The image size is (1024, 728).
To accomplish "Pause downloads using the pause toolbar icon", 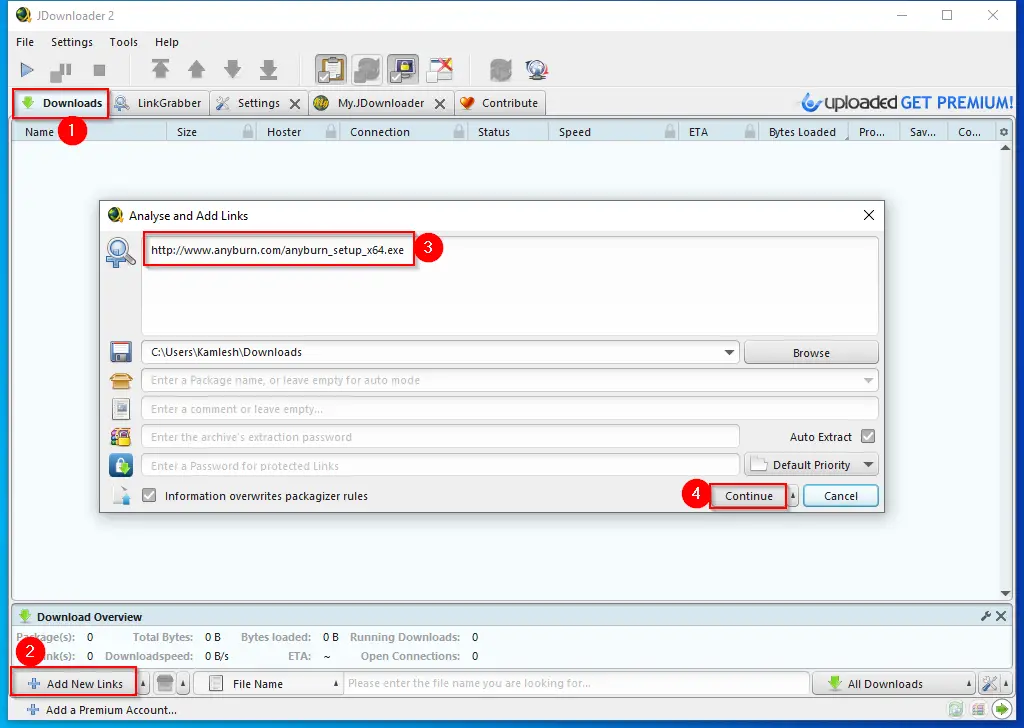I will [61, 71].
